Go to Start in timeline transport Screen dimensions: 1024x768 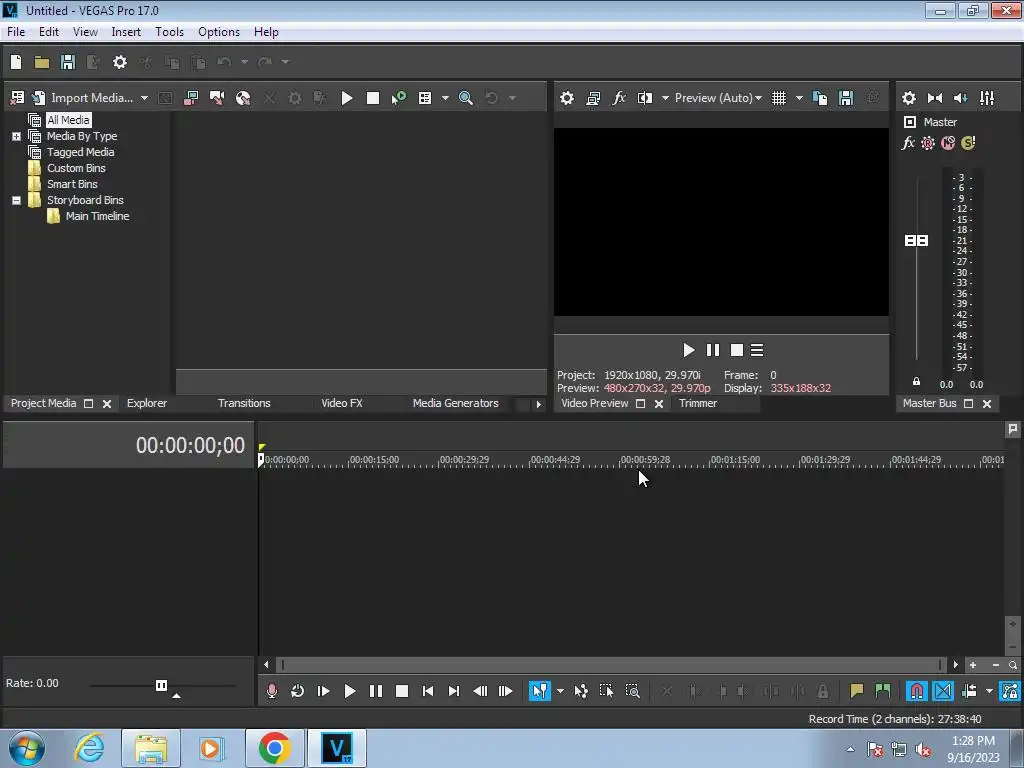click(x=428, y=691)
